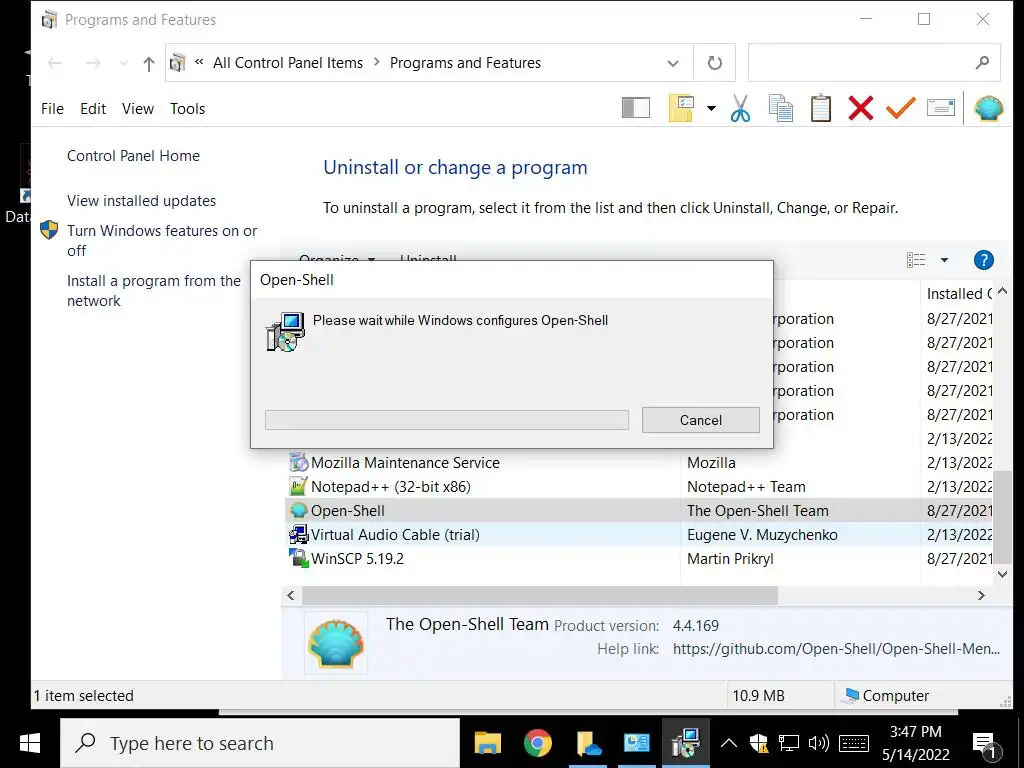Open File Explorer from the taskbar
Viewport: 1024px width, 768px height.
tap(487, 743)
